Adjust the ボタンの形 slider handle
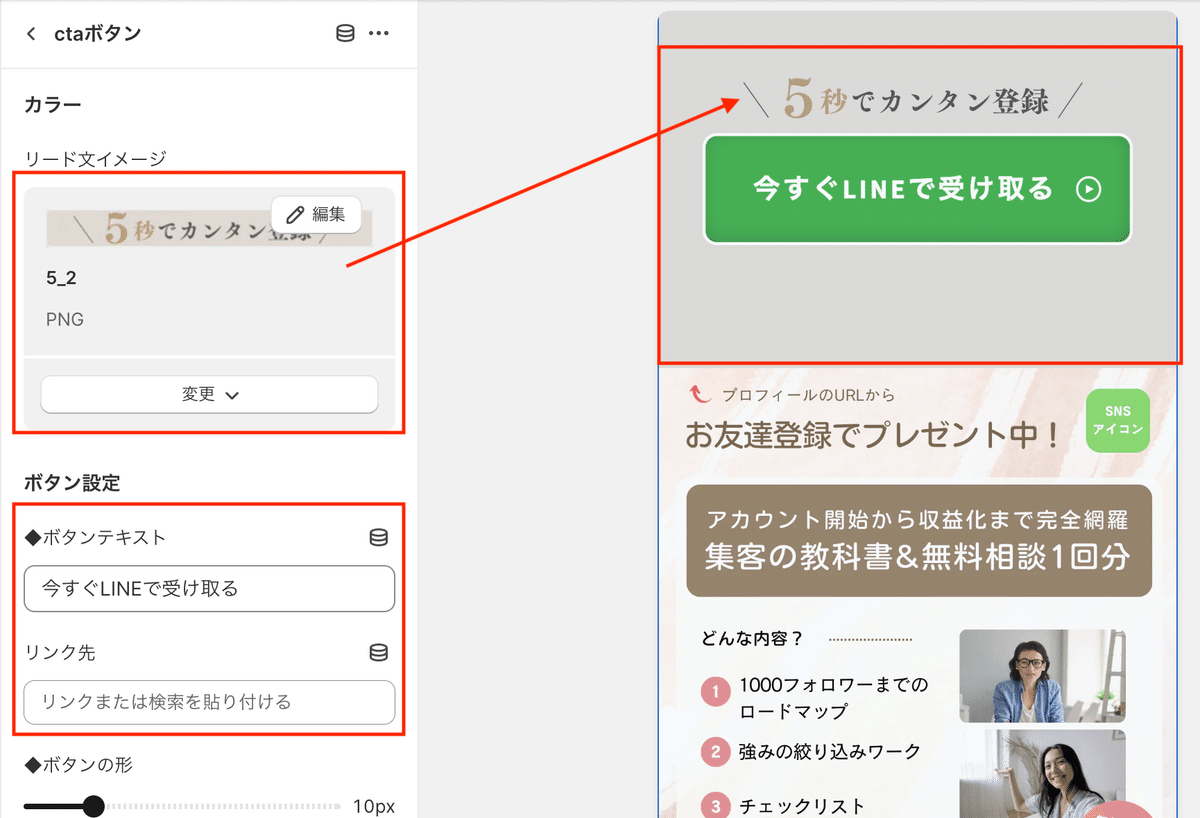Screen dimensions: 1200x818 pyautogui.click(x=93, y=806)
